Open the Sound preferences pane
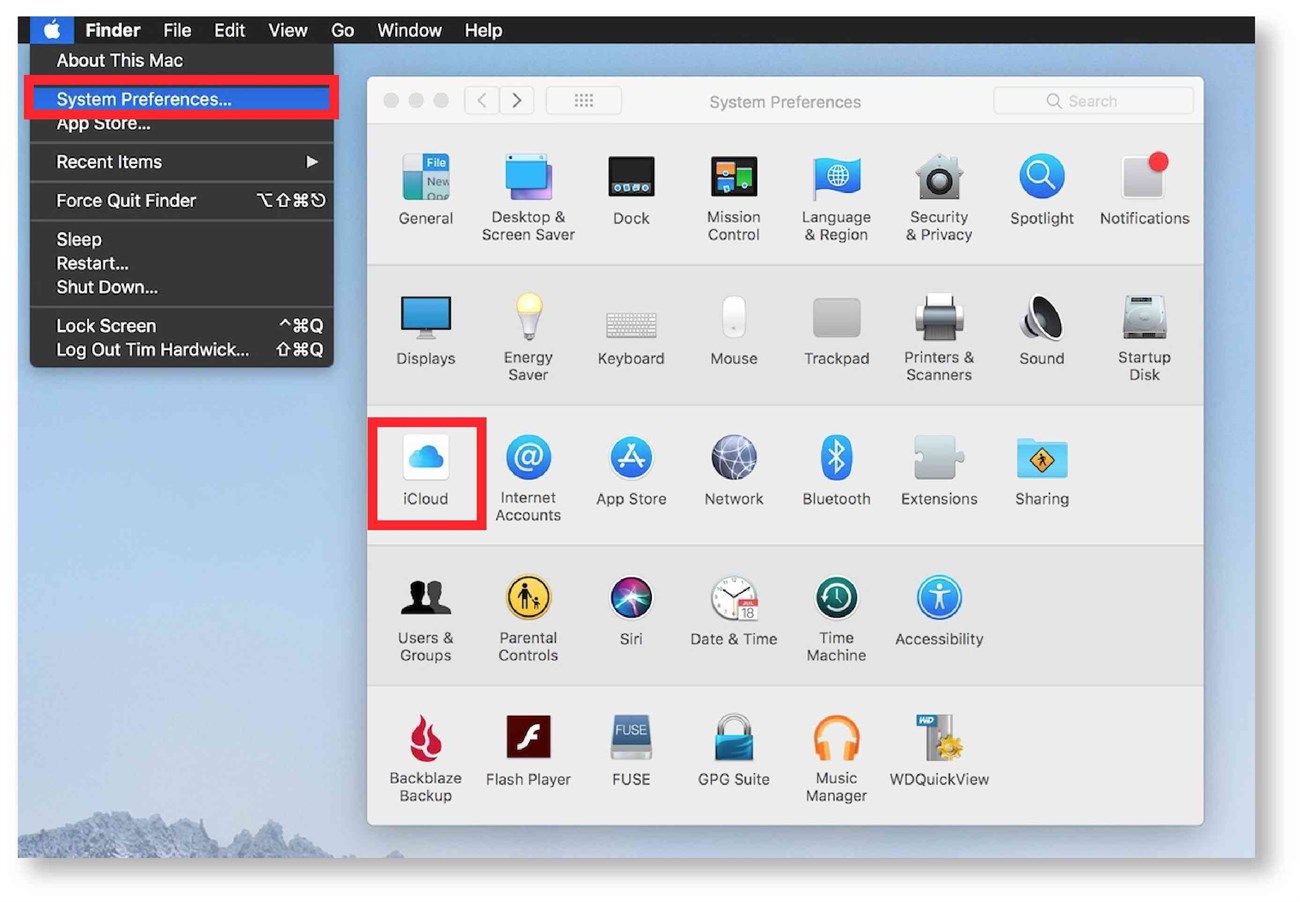 (1041, 331)
